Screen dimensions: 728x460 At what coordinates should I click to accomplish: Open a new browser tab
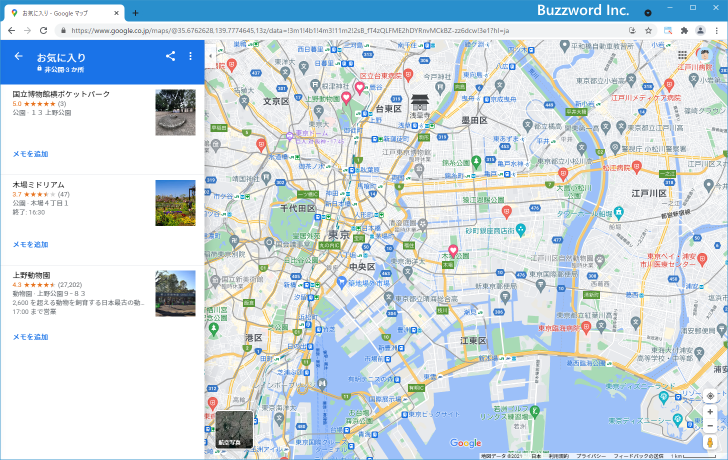click(x=135, y=13)
